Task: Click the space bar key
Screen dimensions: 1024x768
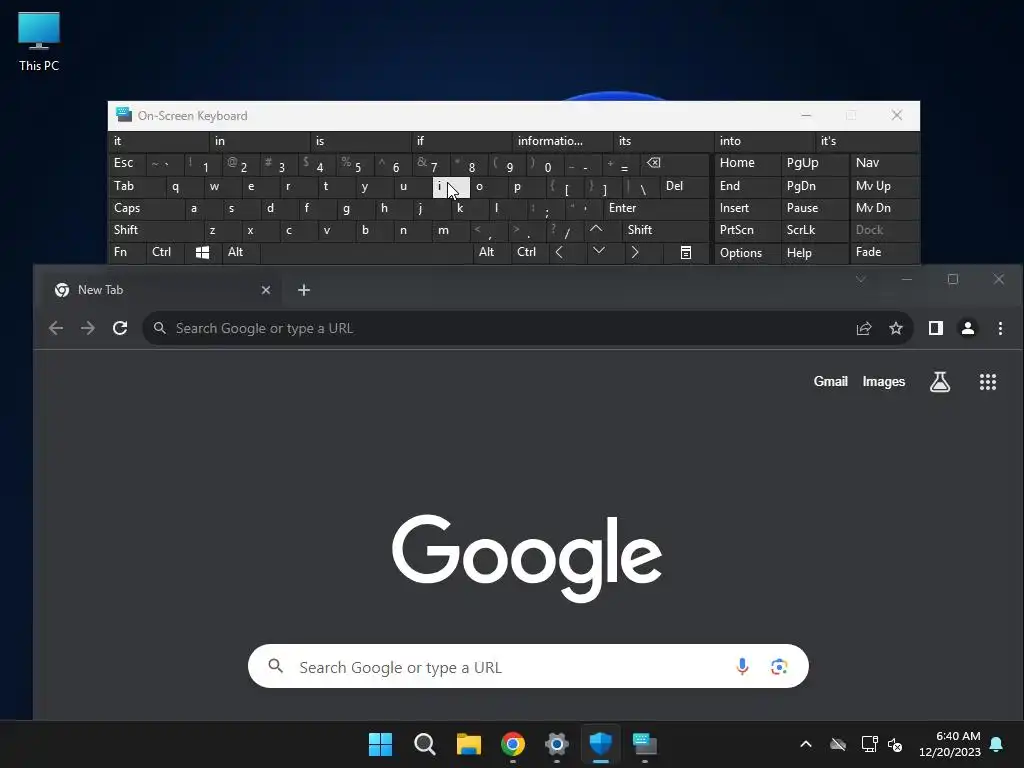Action: click(x=366, y=252)
